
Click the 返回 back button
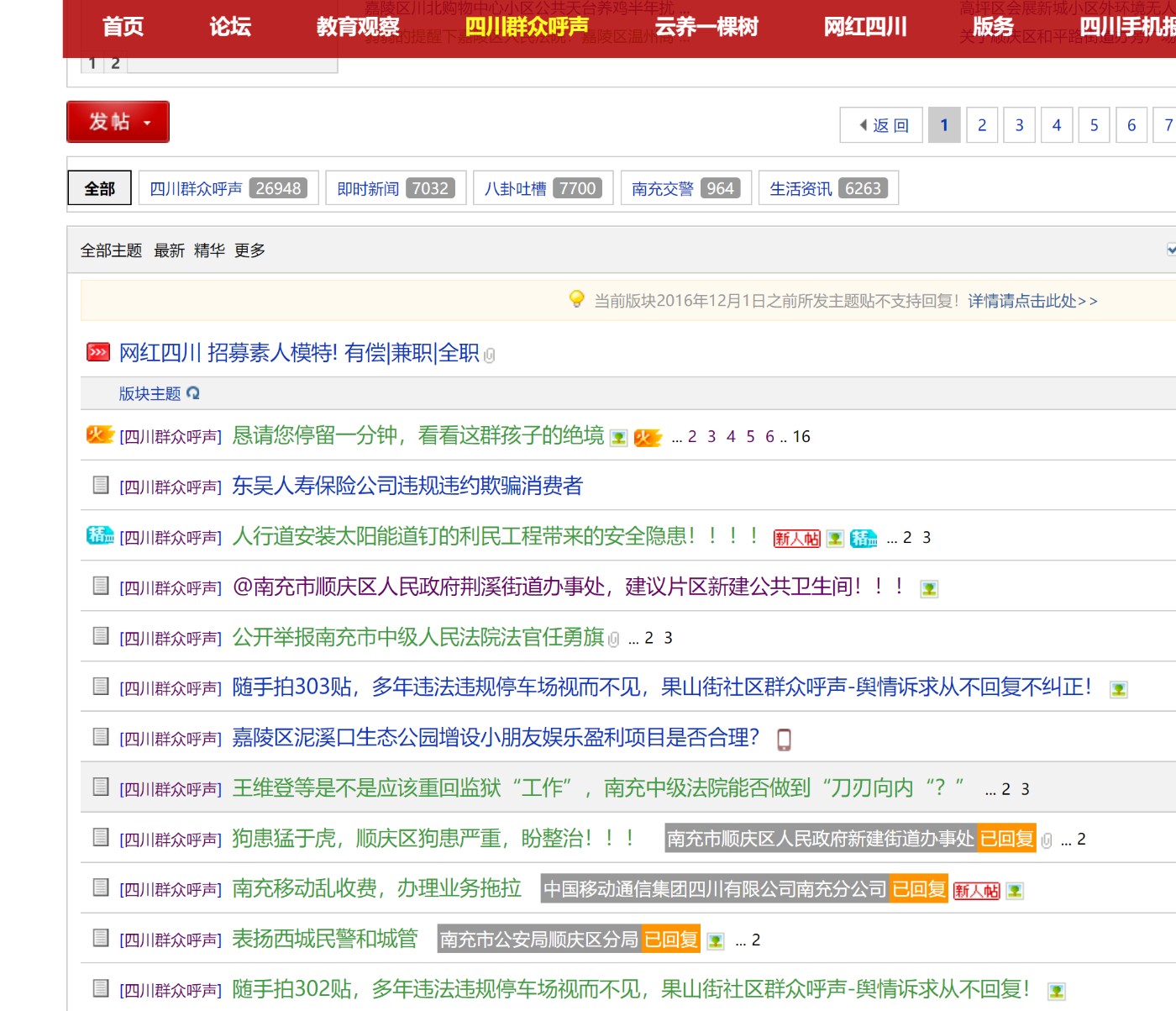pos(881,125)
